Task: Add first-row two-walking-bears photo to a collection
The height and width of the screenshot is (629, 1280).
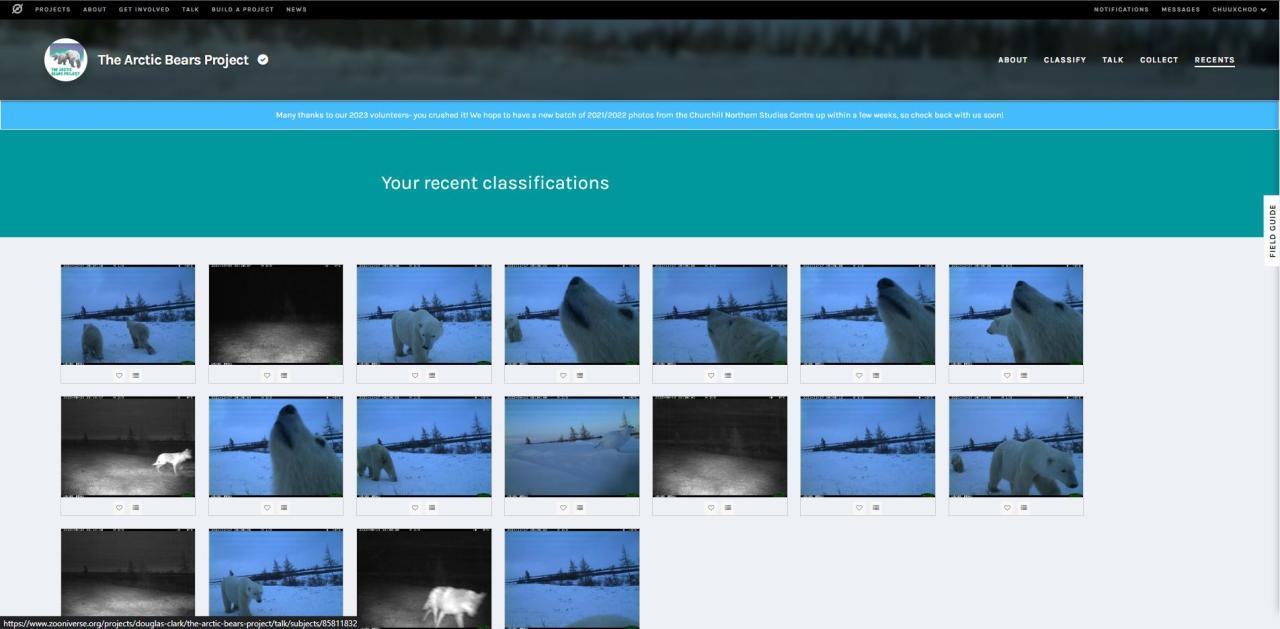Action: pos(136,376)
